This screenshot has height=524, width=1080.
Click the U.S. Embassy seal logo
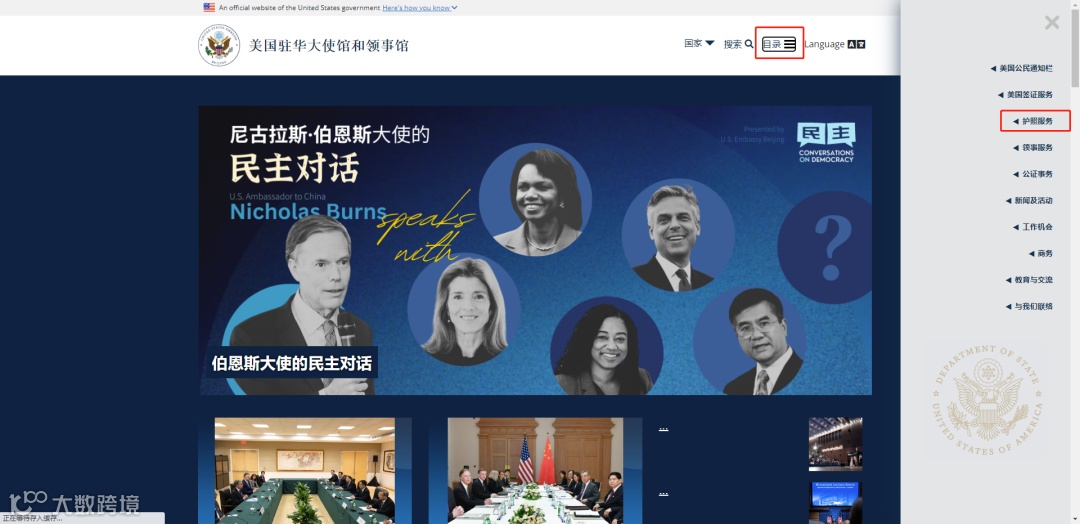point(219,45)
